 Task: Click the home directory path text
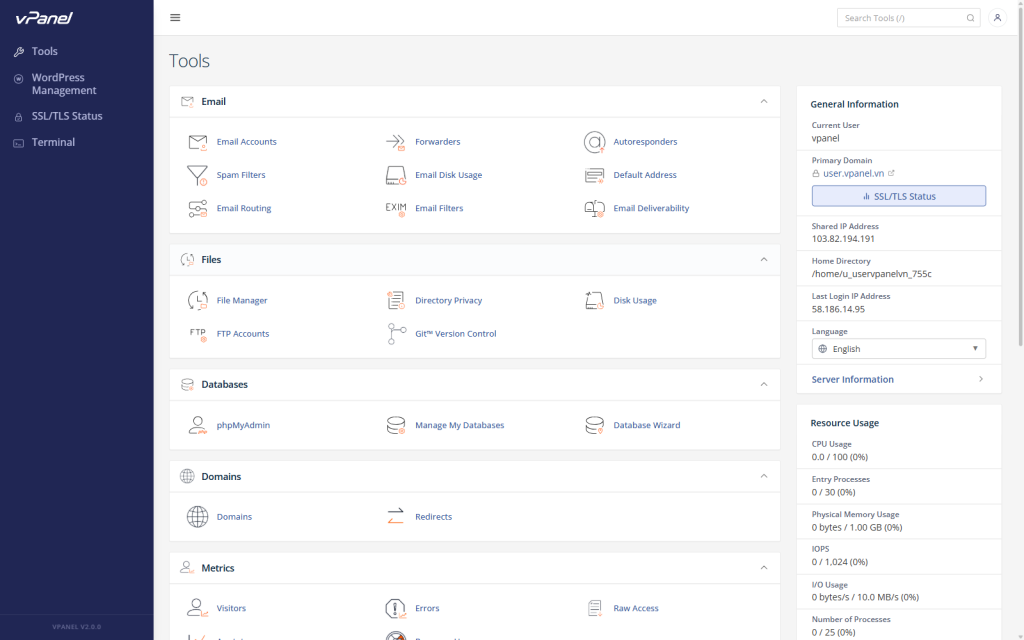click(871, 274)
